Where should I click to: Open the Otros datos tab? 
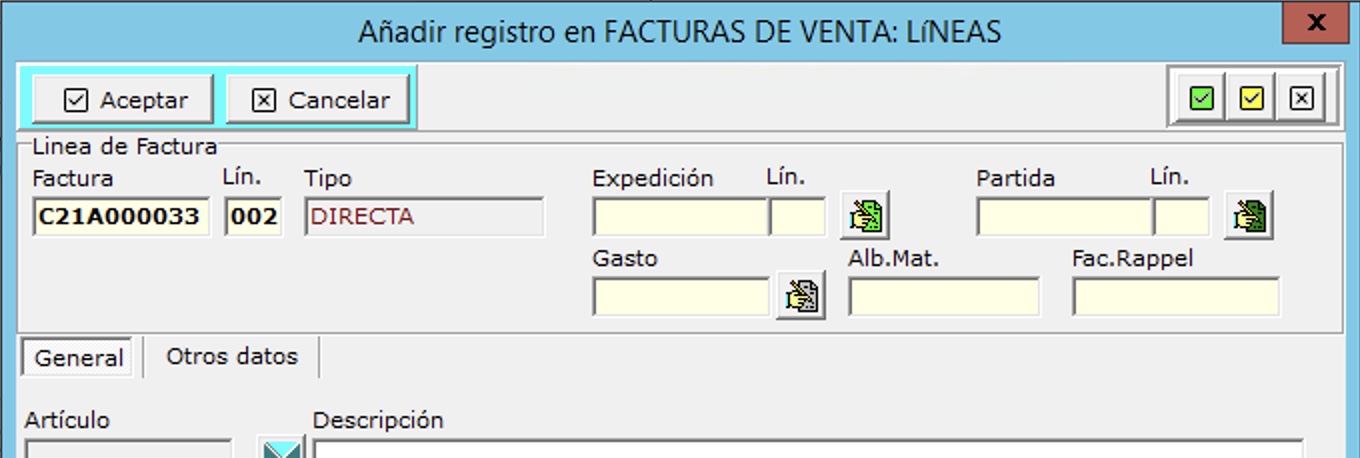click(x=232, y=356)
